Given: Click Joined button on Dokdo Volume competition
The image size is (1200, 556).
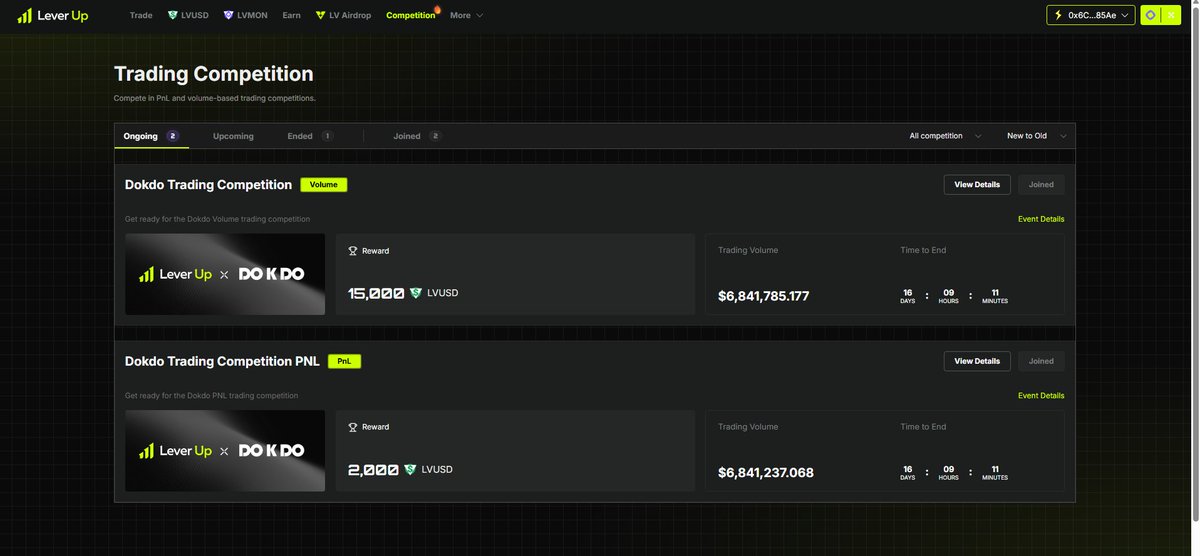Looking at the screenshot, I should (1041, 185).
